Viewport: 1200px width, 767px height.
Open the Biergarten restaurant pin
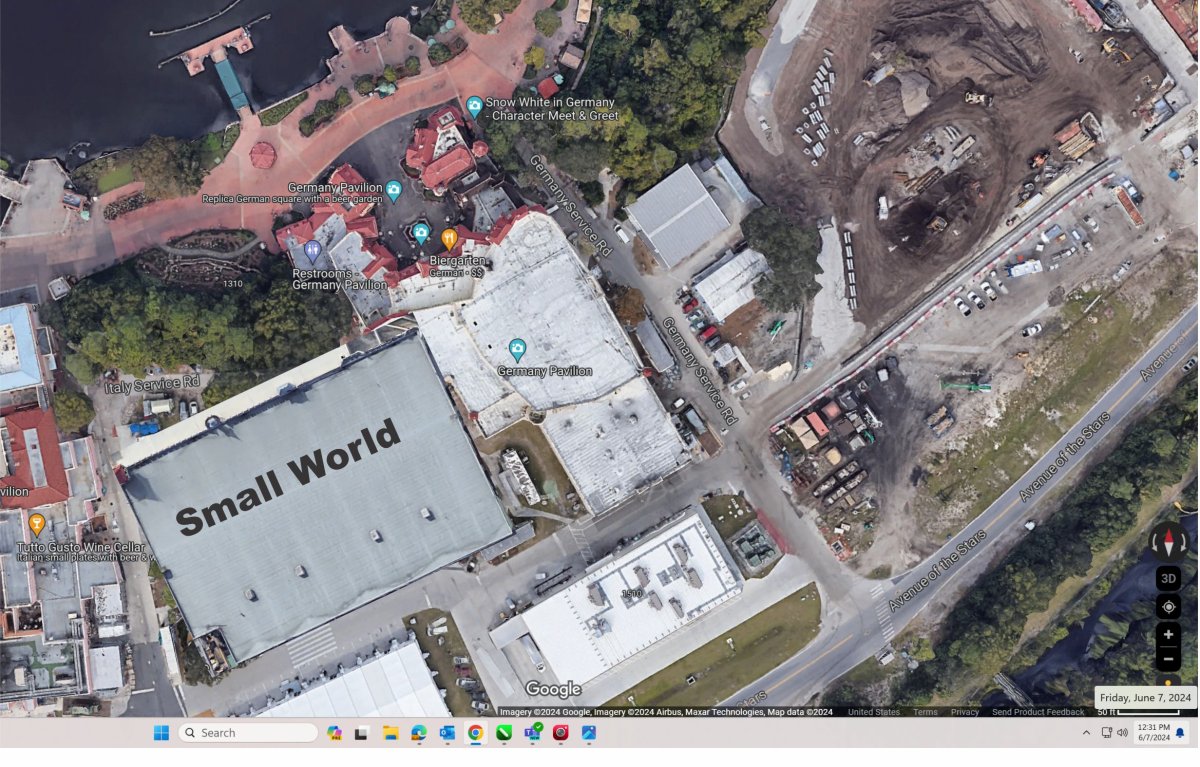[x=449, y=238]
